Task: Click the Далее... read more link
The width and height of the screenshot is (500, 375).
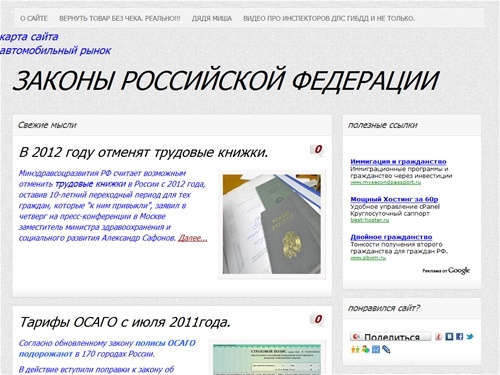Action: (x=193, y=238)
